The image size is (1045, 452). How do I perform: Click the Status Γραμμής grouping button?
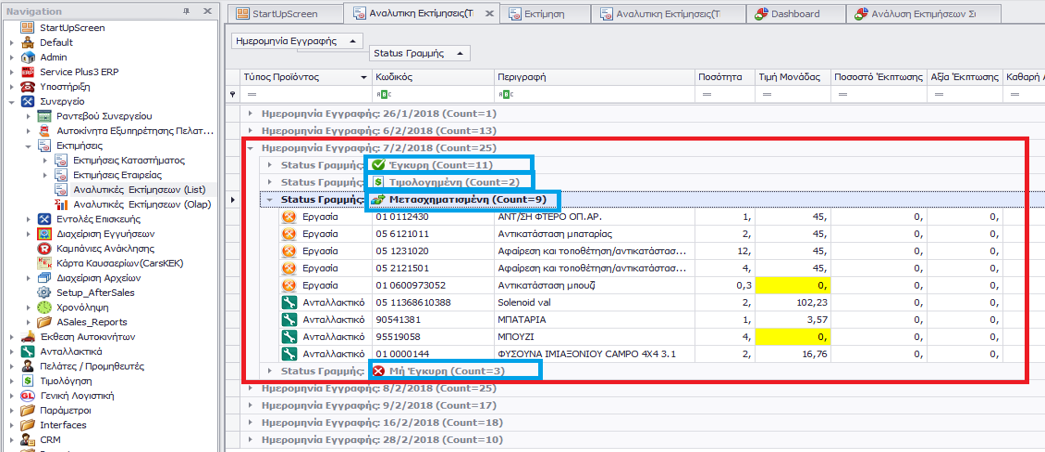coord(419,53)
